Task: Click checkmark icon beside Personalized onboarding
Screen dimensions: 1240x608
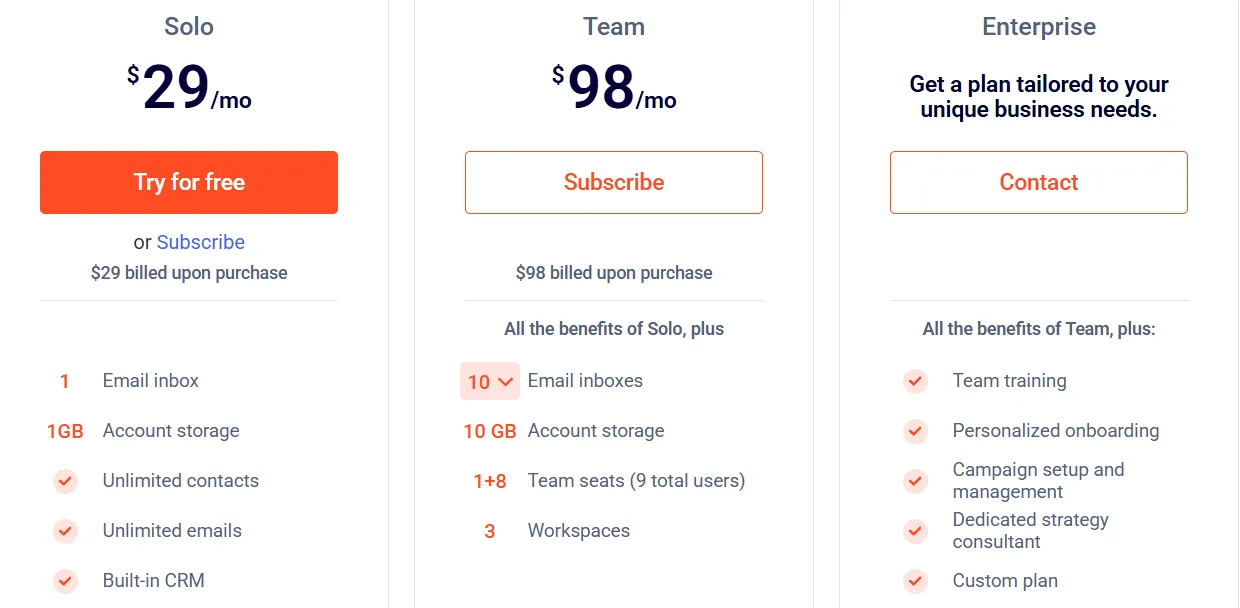Action: point(915,431)
